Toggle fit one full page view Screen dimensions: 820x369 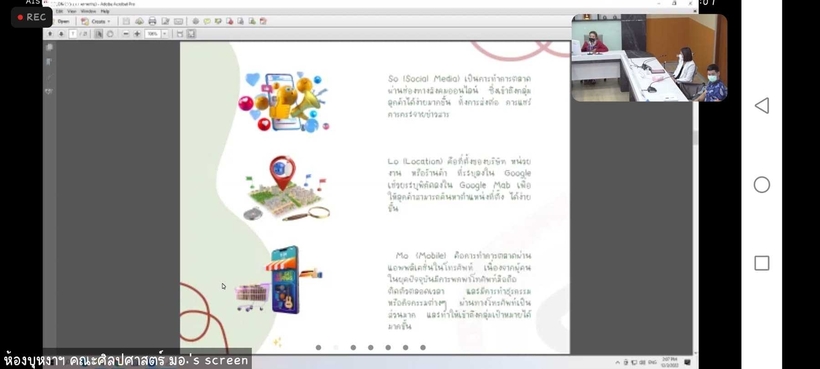coord(191,34)
